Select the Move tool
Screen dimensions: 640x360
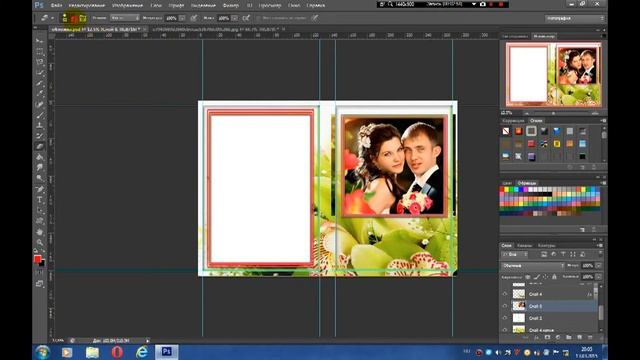(x=40, y=41)
